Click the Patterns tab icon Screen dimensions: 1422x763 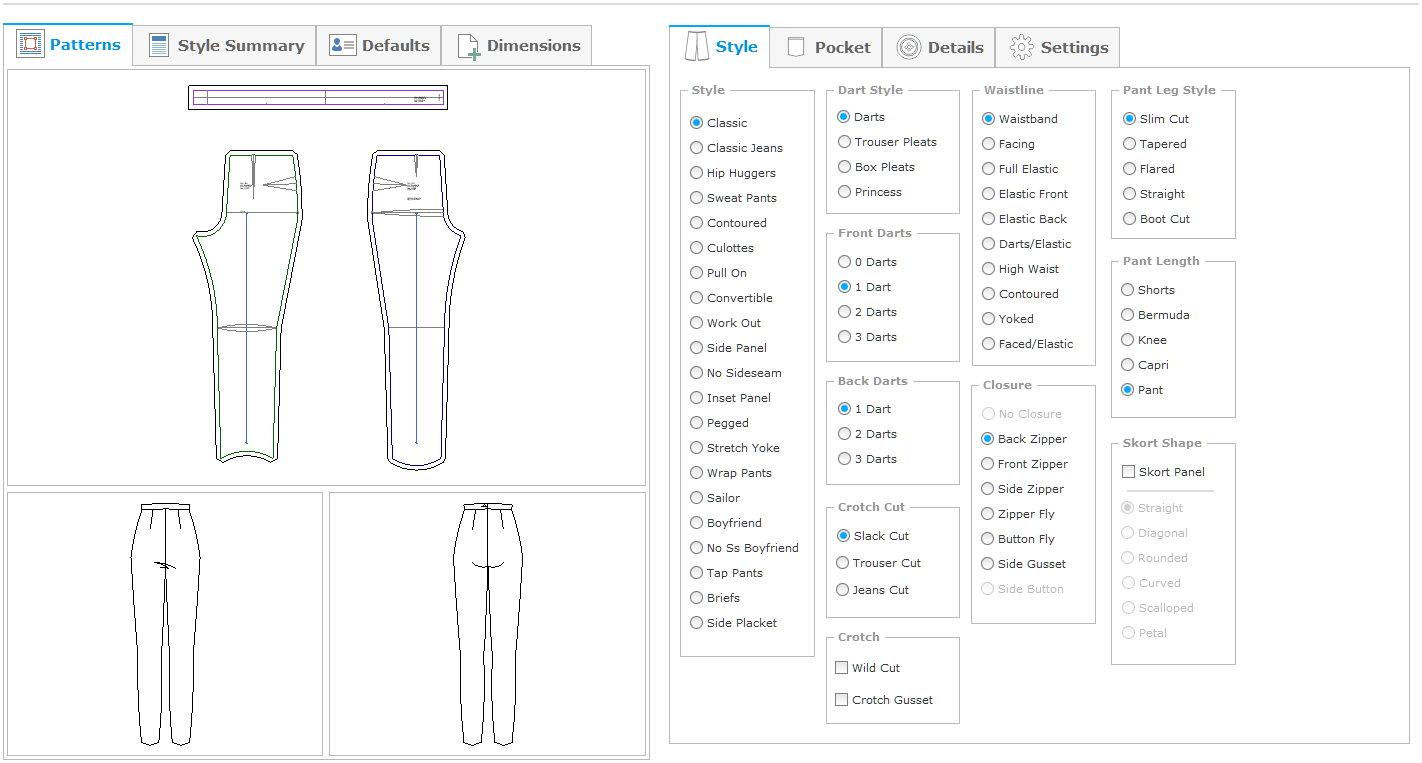31,45
